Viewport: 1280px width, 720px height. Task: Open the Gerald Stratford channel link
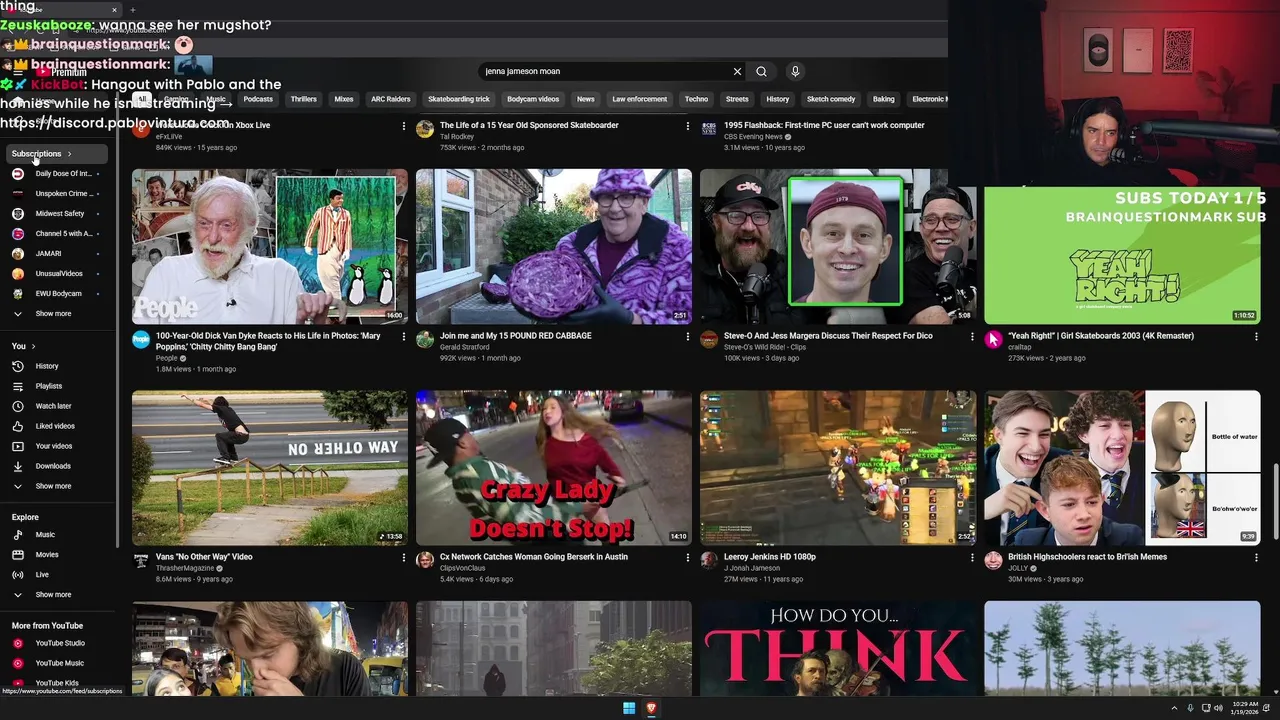[x=466, y=346]
